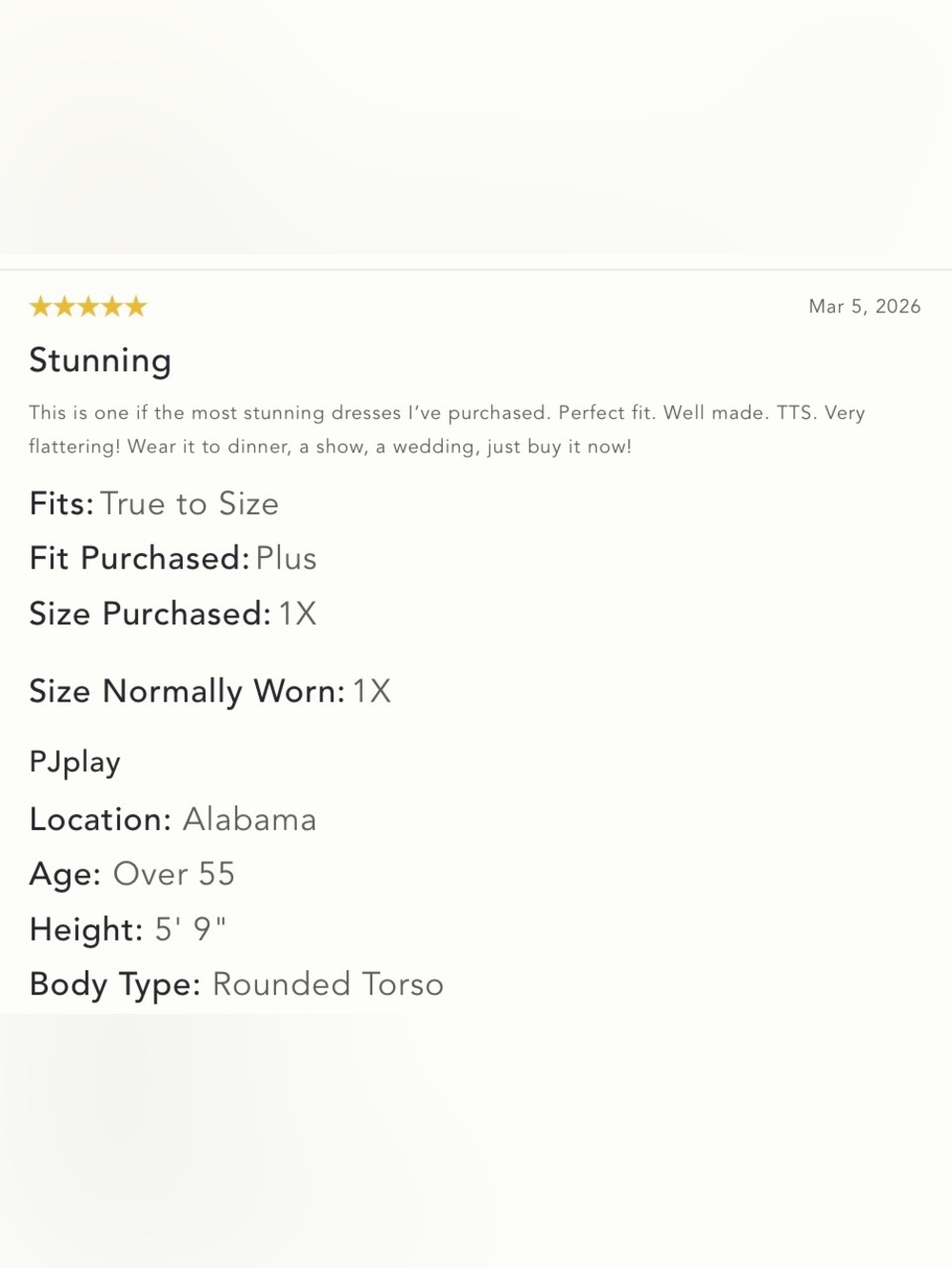952x1268 pixels.
Task: Click the True to Size value
Action: (x=189, y=504)
